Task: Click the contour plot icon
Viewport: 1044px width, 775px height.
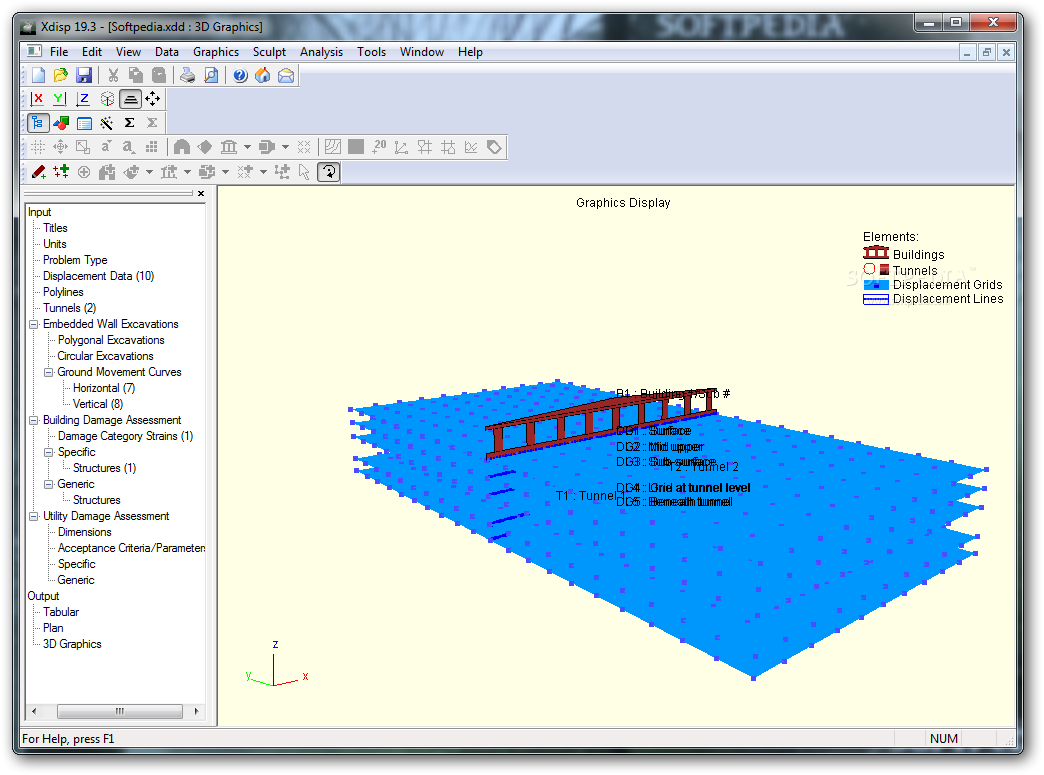Action: (332, 147)
